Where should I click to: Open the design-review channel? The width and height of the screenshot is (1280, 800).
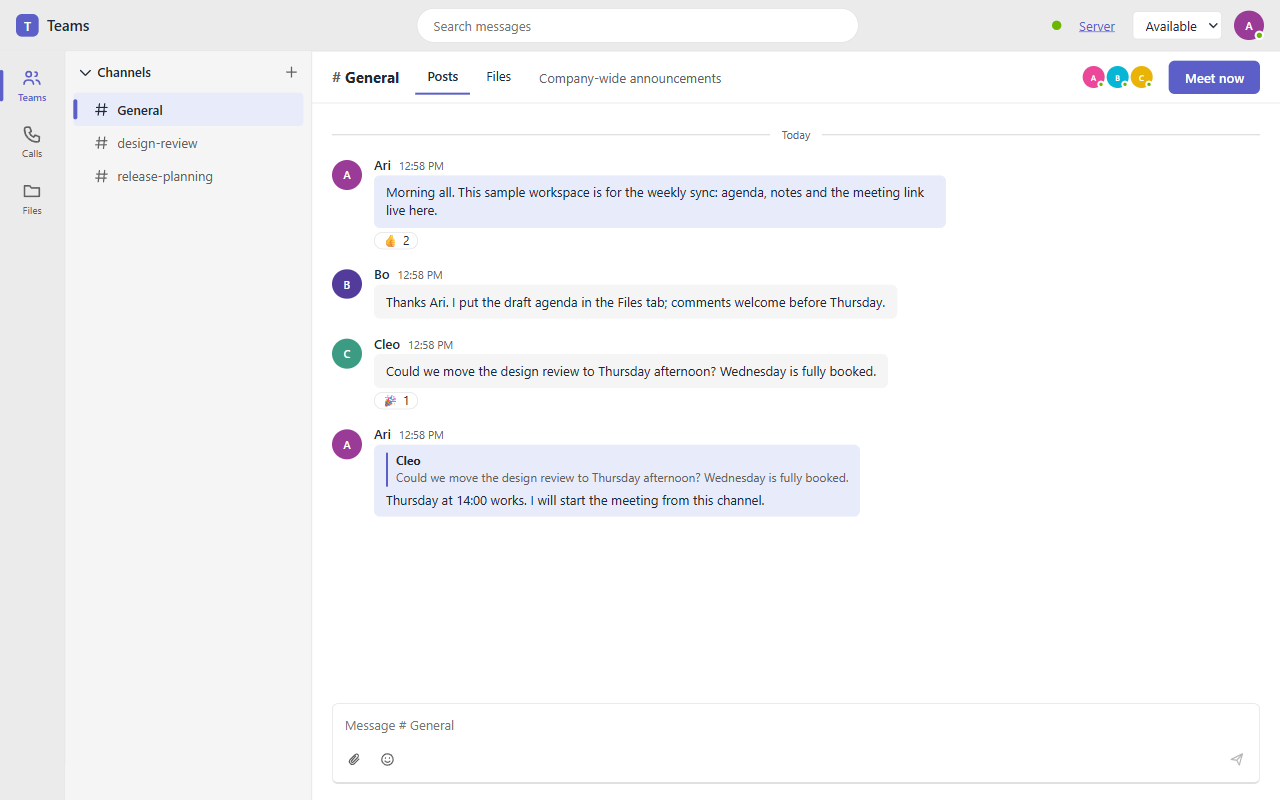click(188, 143)
